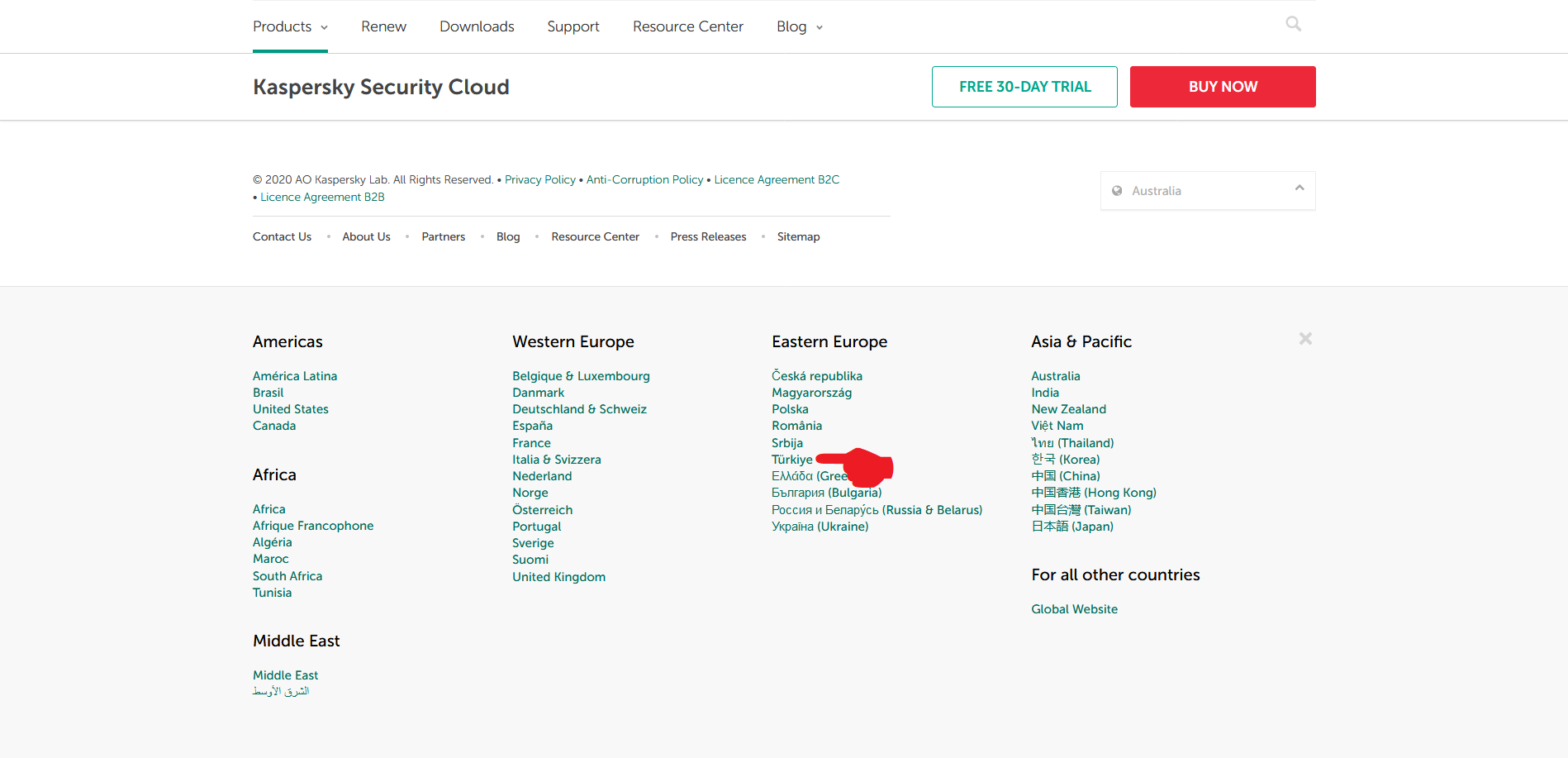The width and height of the screenshot is (1568, 758).
Task: Open Press Releases footer link
Action: 708,236
